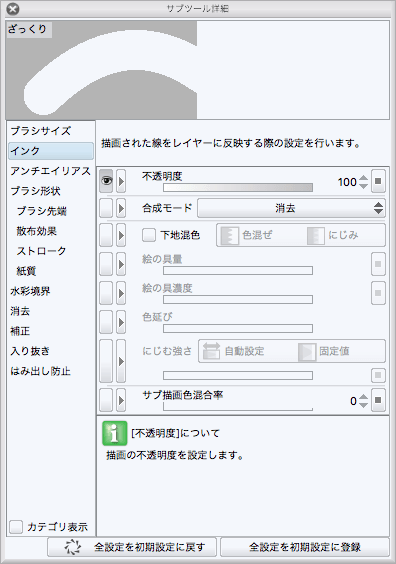Toggle tool property visibility for サブ描画色混合率 row
This screenshot has height=564, width=396.
pos(106,400)
